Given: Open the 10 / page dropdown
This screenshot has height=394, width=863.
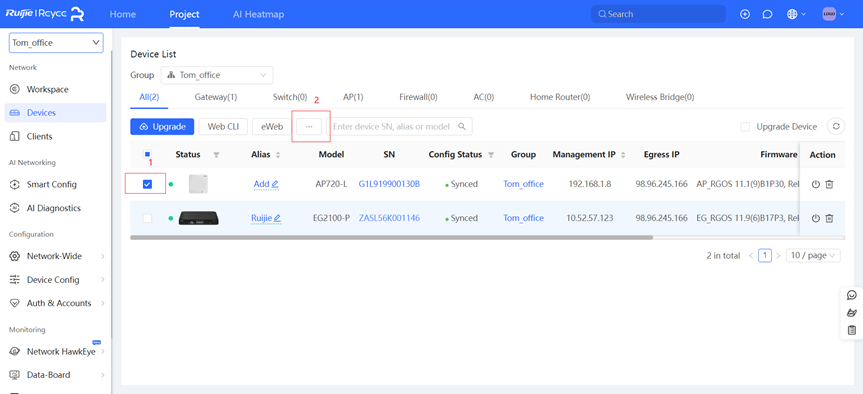Looking at the screenshot, I should pyautogui.click(x=813, y=255).
